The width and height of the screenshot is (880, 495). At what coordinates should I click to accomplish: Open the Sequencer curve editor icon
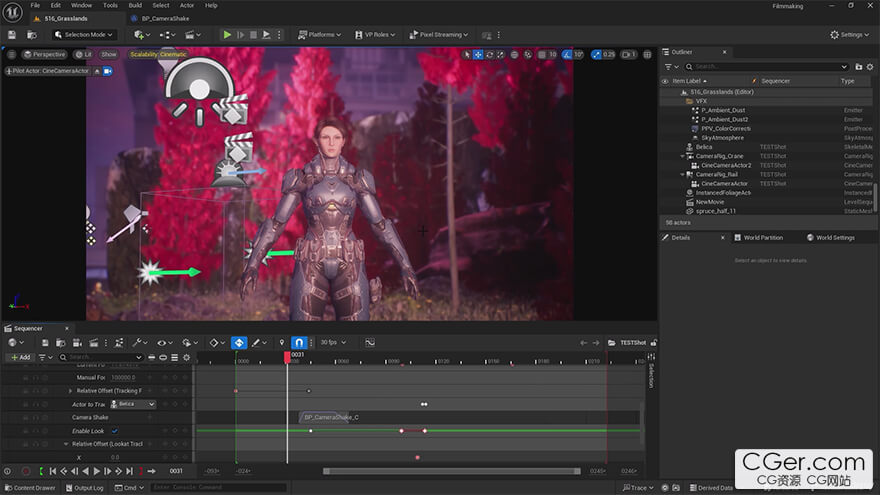tap(370, 342)
